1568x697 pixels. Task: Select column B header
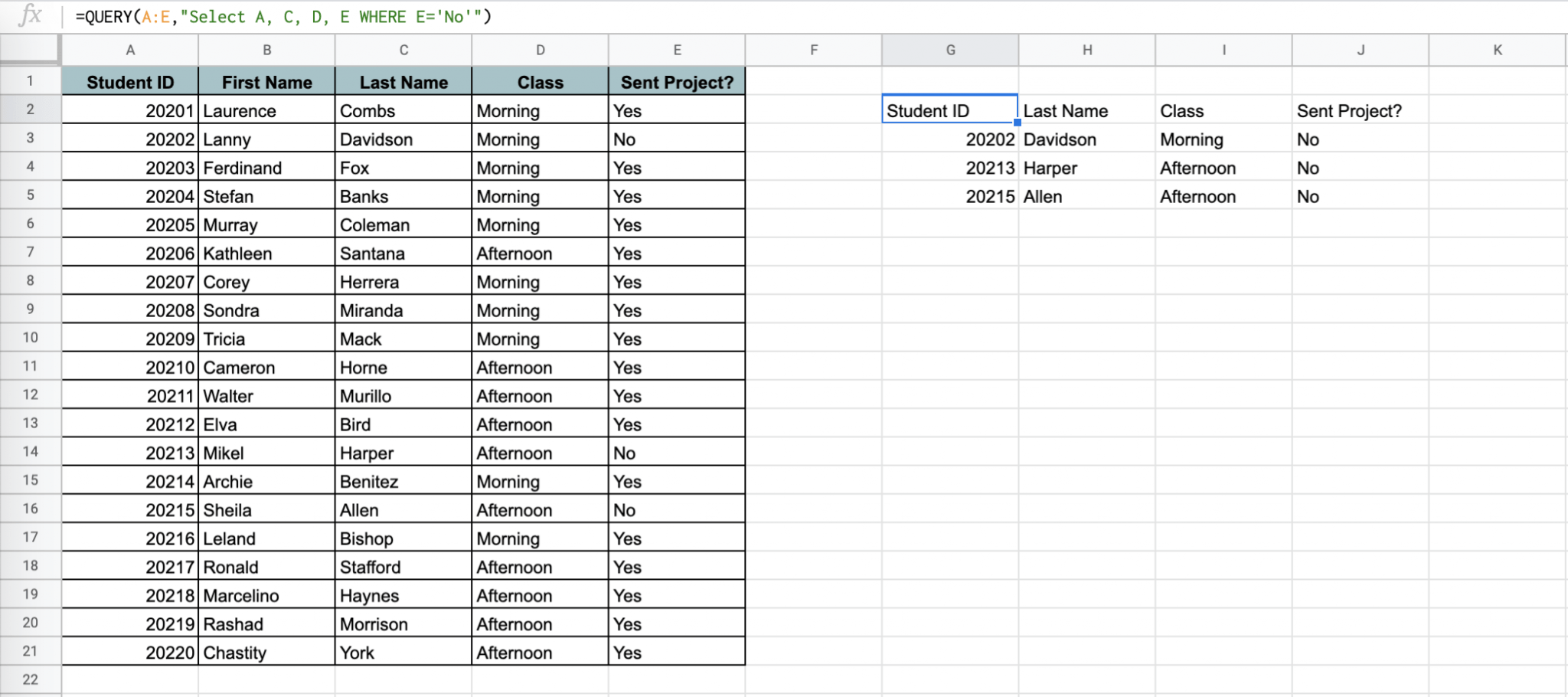(266, 50)
